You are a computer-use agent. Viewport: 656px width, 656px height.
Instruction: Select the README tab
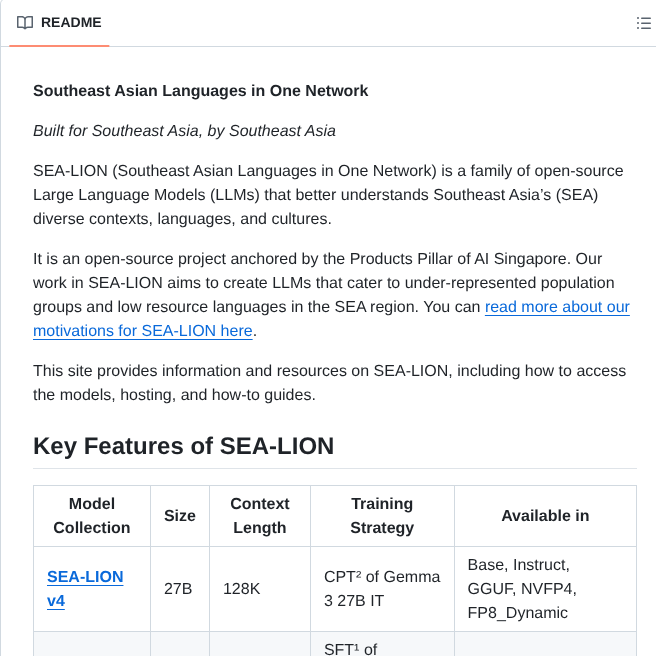[59, 23]
